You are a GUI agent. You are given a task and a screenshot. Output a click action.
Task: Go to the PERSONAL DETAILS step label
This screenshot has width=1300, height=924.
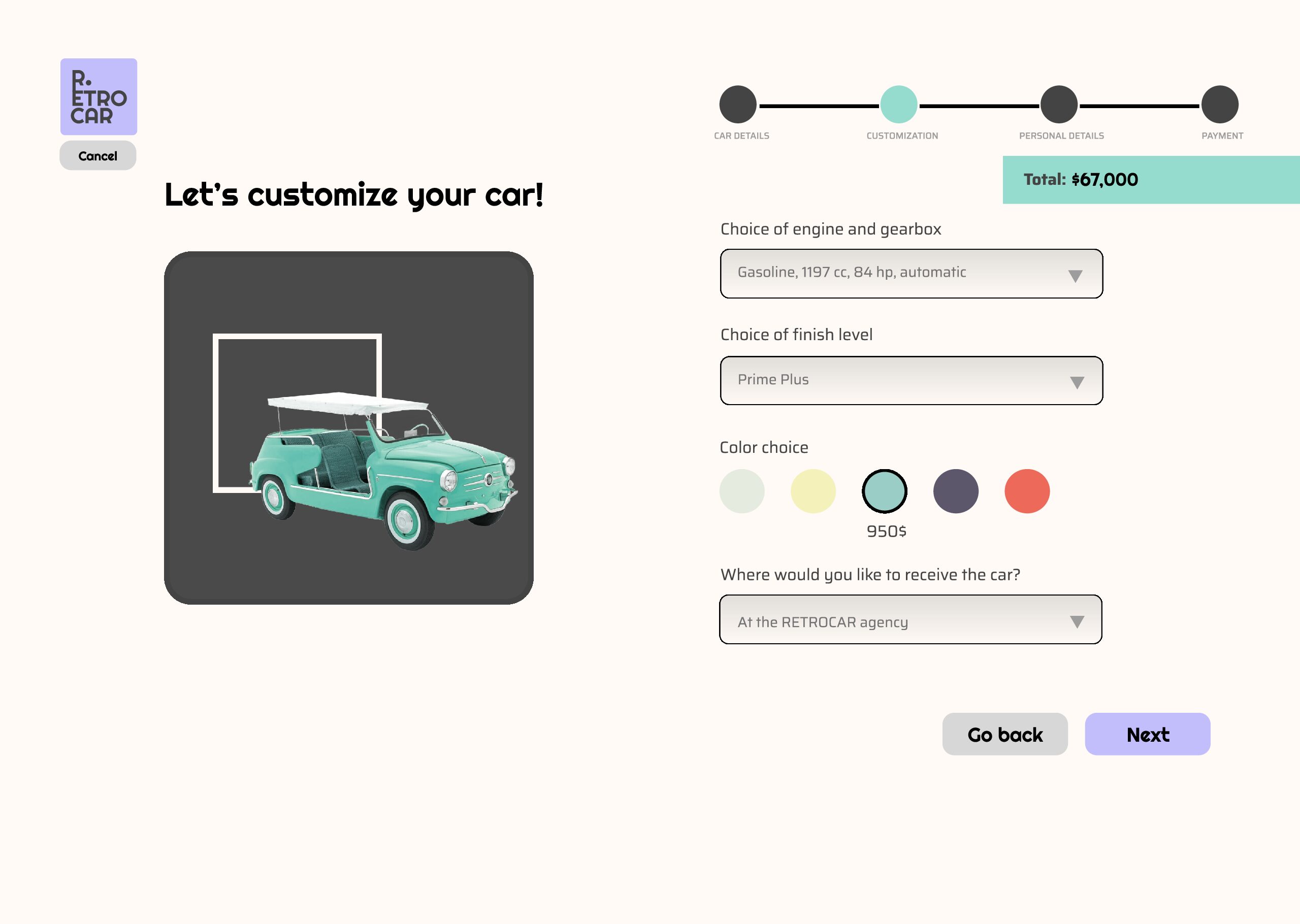1061,136
